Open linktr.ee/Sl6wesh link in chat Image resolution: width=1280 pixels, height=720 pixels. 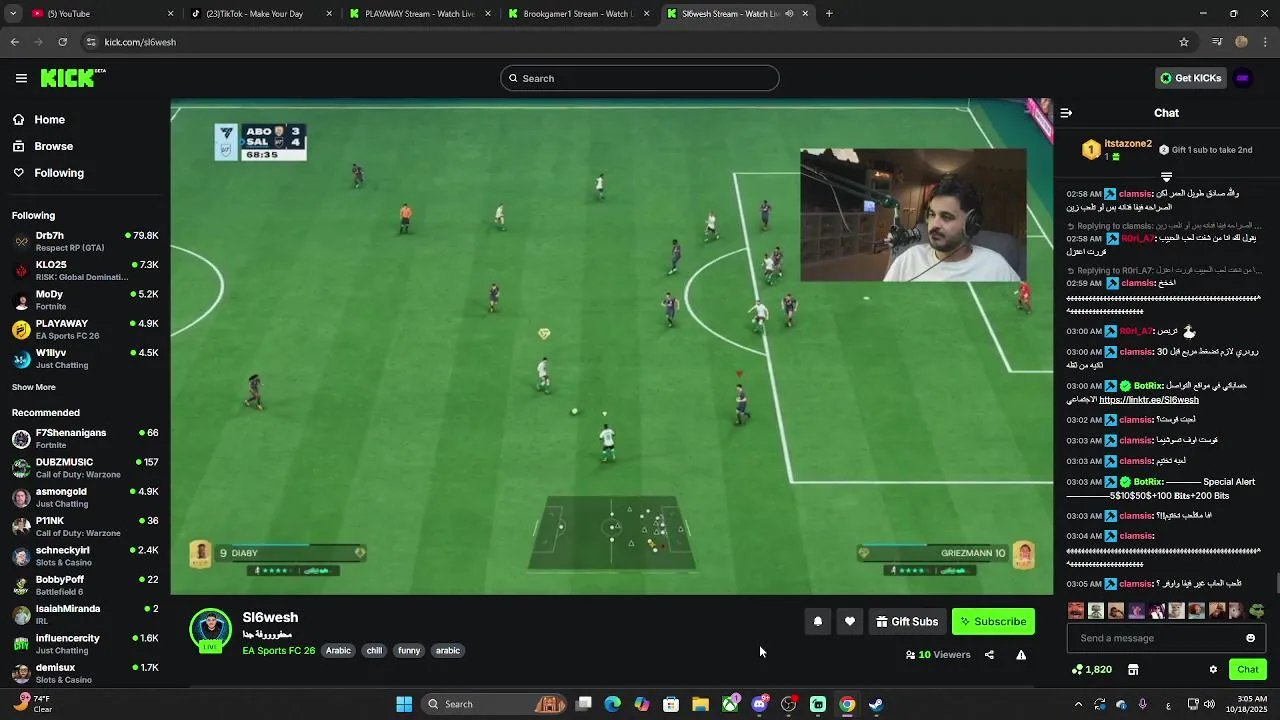pyautogui.click(x=1149, y=400)
